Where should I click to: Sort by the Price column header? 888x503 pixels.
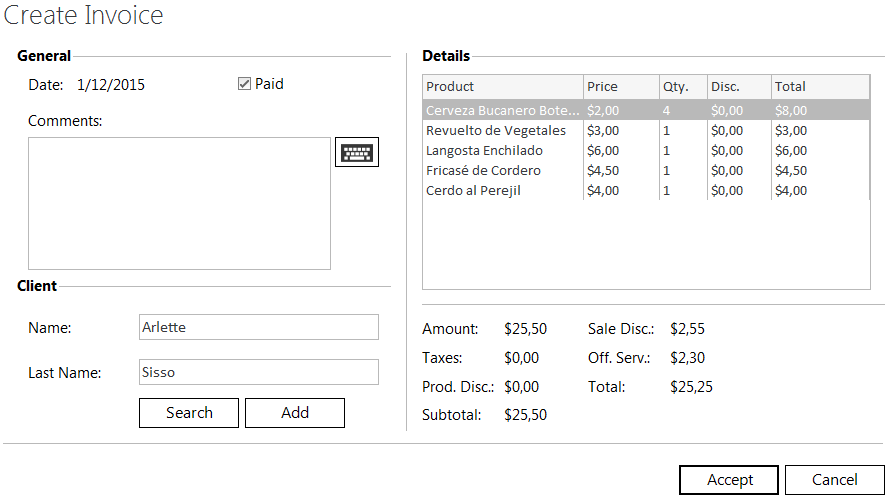point(621,87)
